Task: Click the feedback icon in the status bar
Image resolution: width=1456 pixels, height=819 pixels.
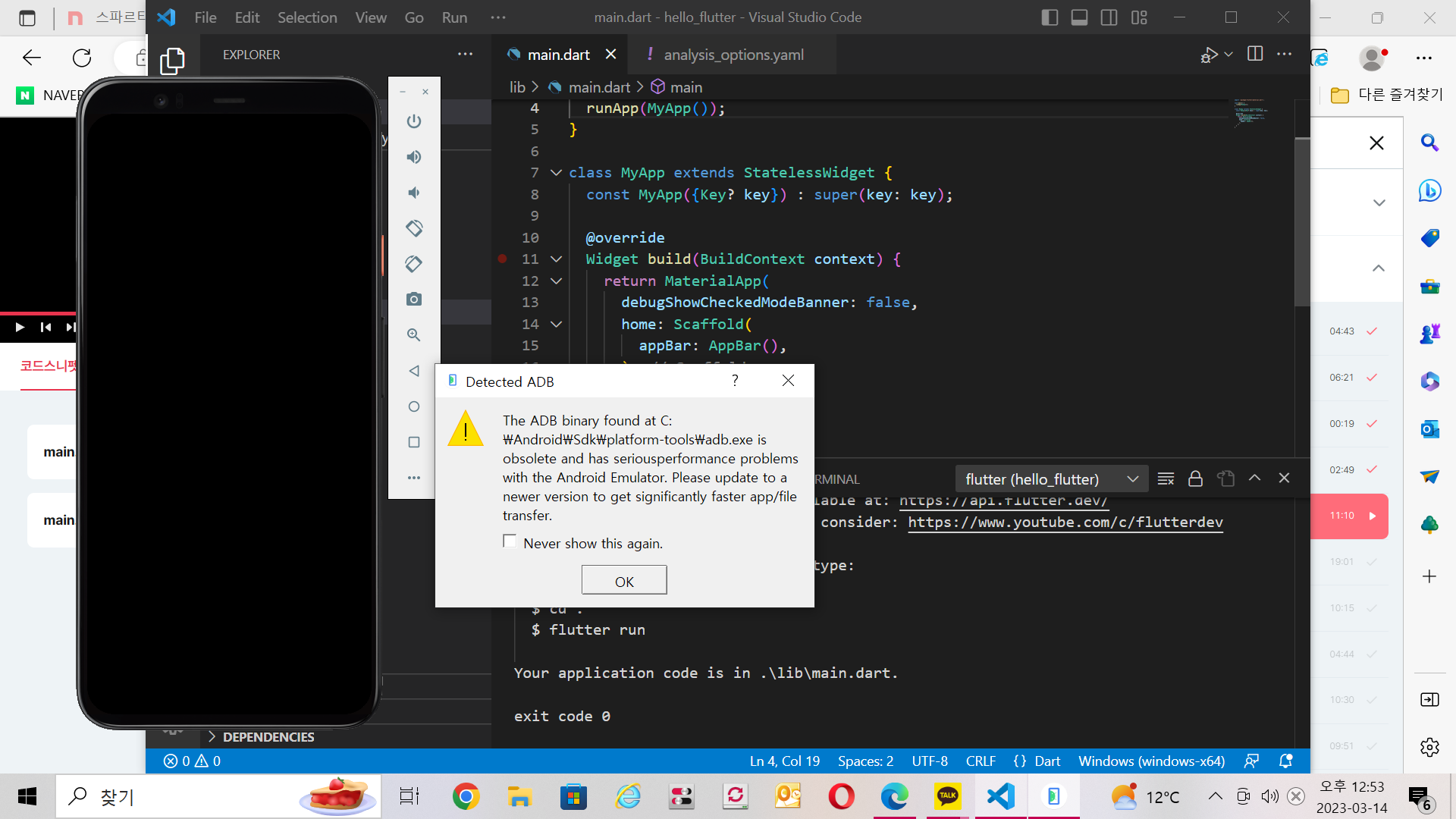Action: 1252,761
